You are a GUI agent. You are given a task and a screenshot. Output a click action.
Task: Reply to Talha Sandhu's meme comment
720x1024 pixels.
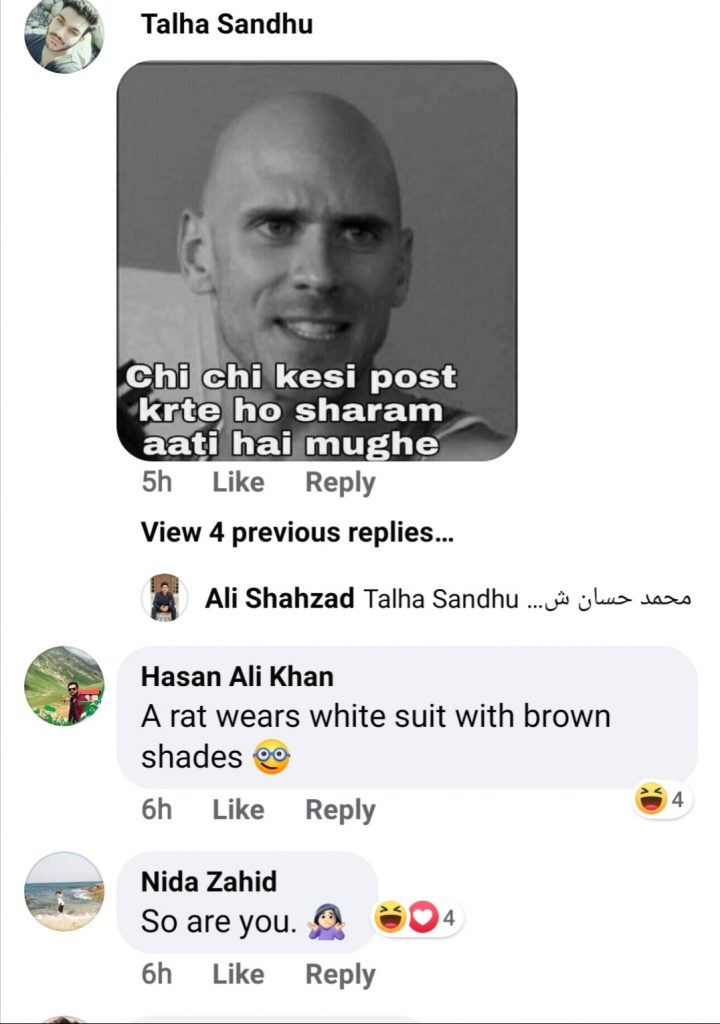(x=340, y=483)
